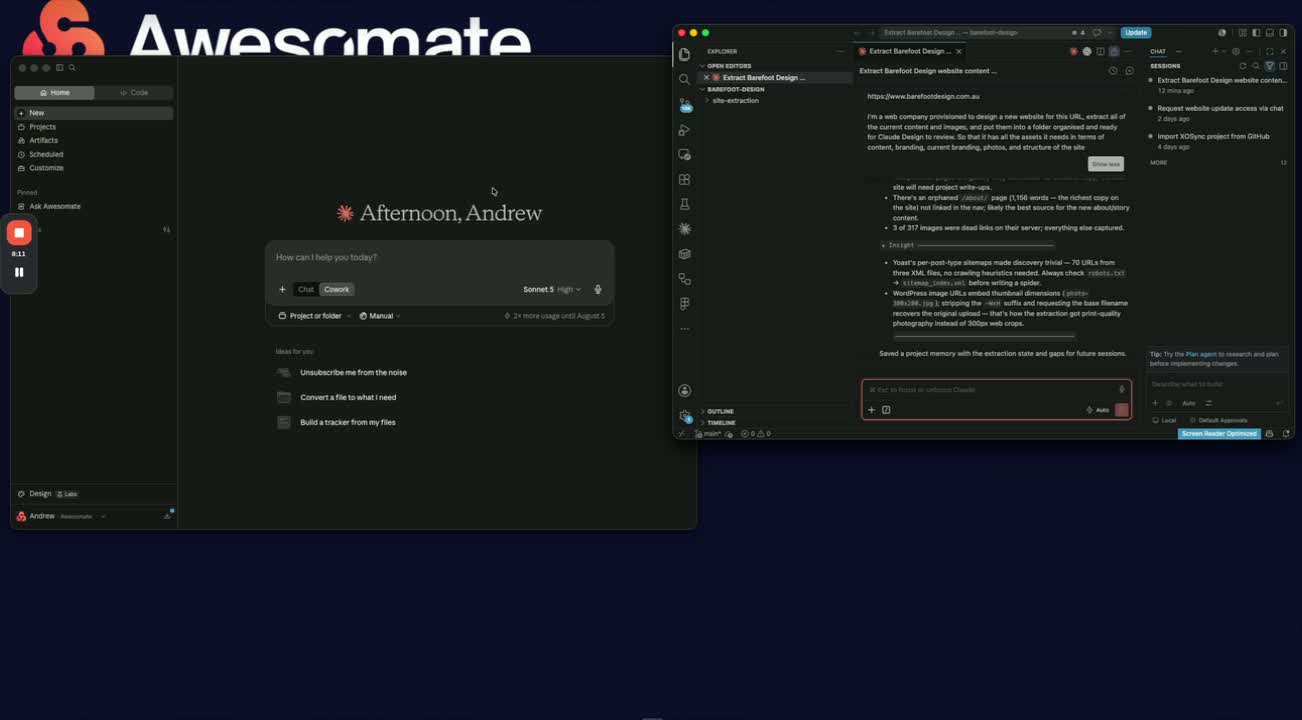Click slash command icon in VS Code Claude input
The width and height of the screenshot is (1302, 720).
886,410
